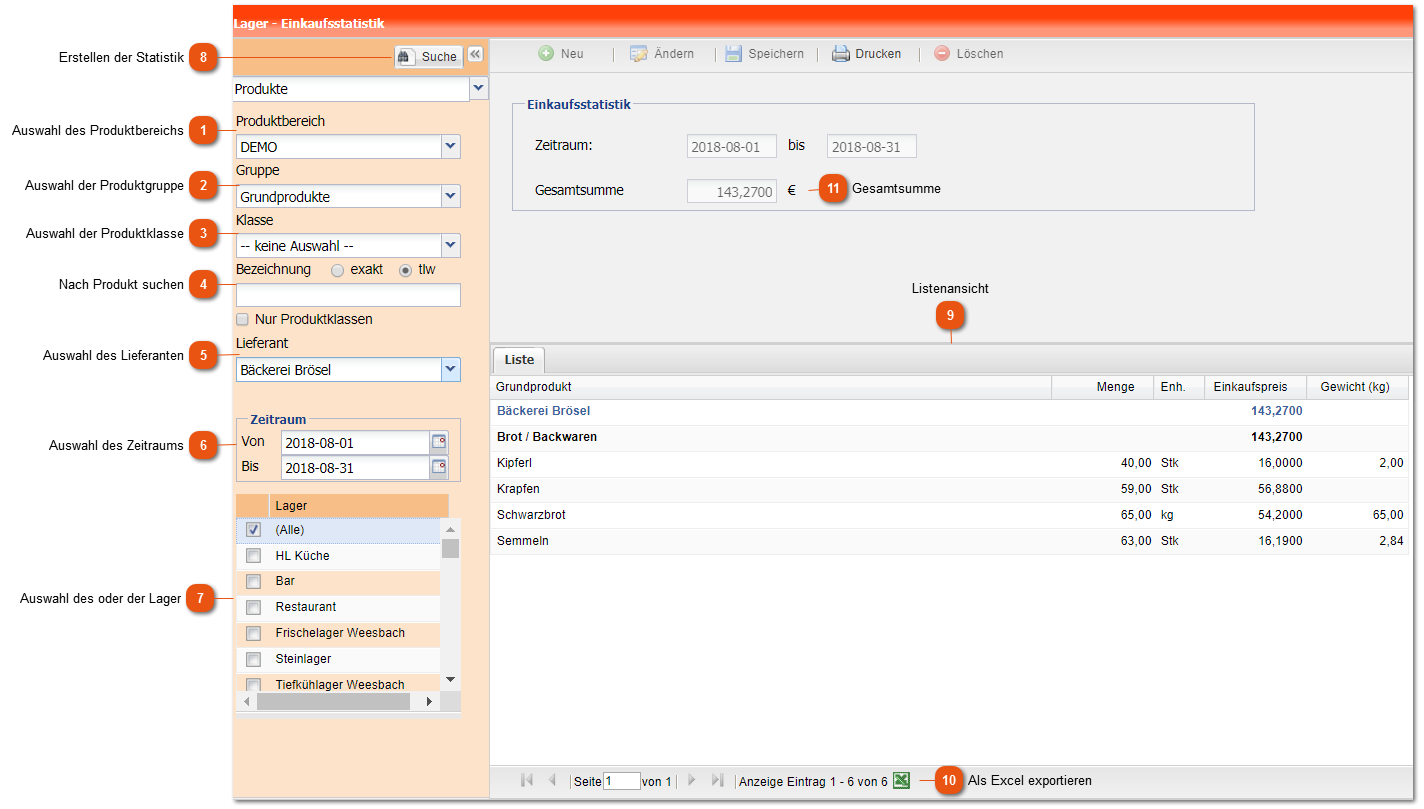Select the Krapfen row
Viewport: 1424px width, 809px height.
pos(950,489)
